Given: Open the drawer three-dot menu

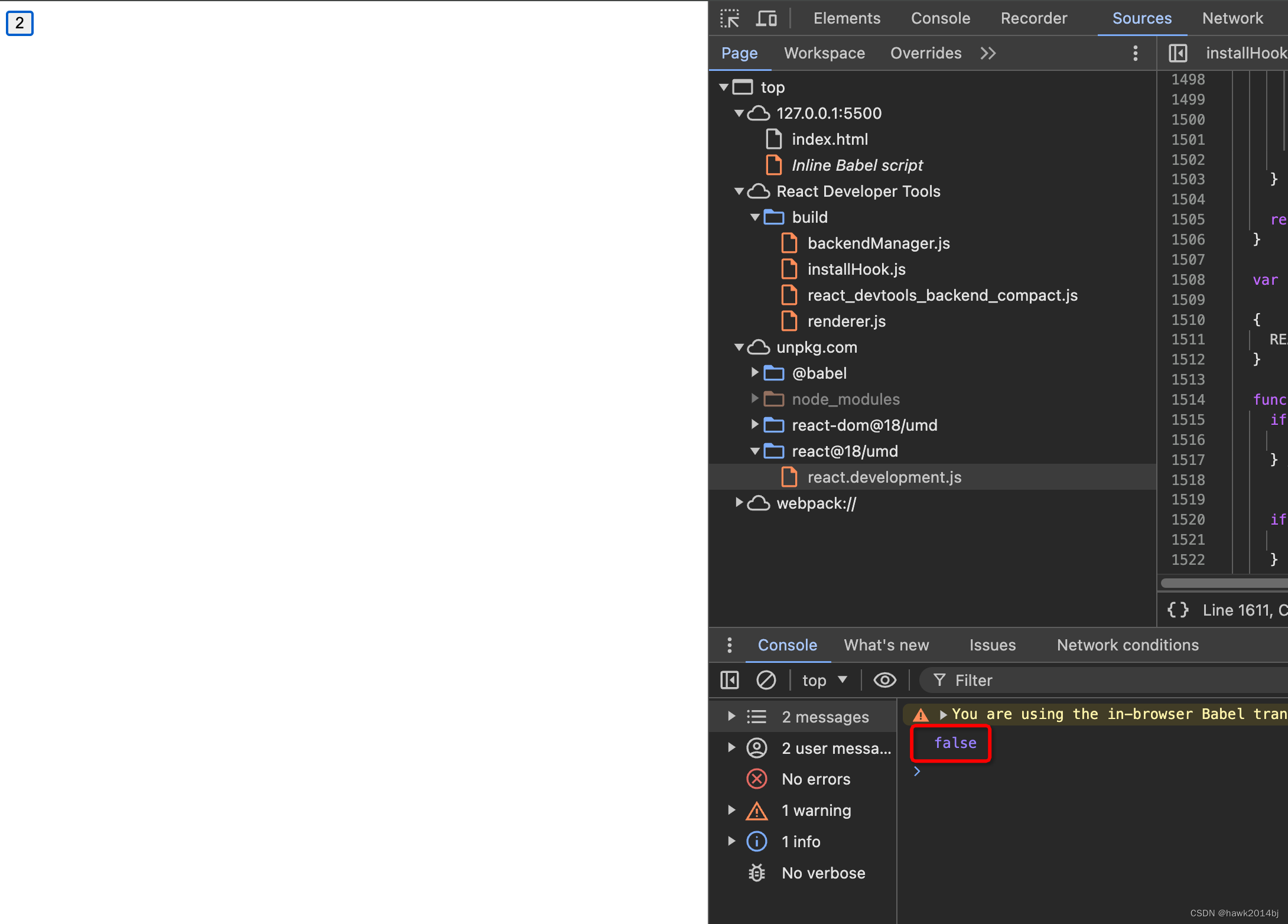Looking at the screenshot, I should coord(730,645).
